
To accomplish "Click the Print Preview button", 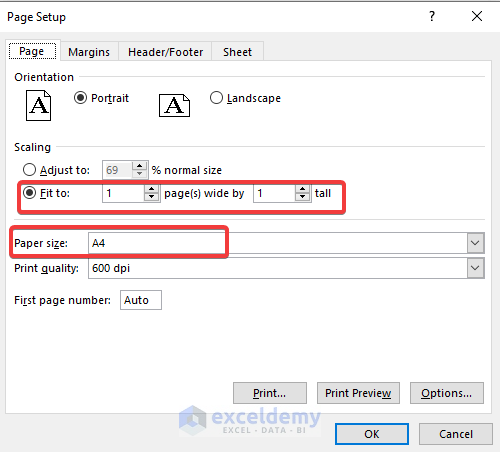I will [x=358, y=393].
